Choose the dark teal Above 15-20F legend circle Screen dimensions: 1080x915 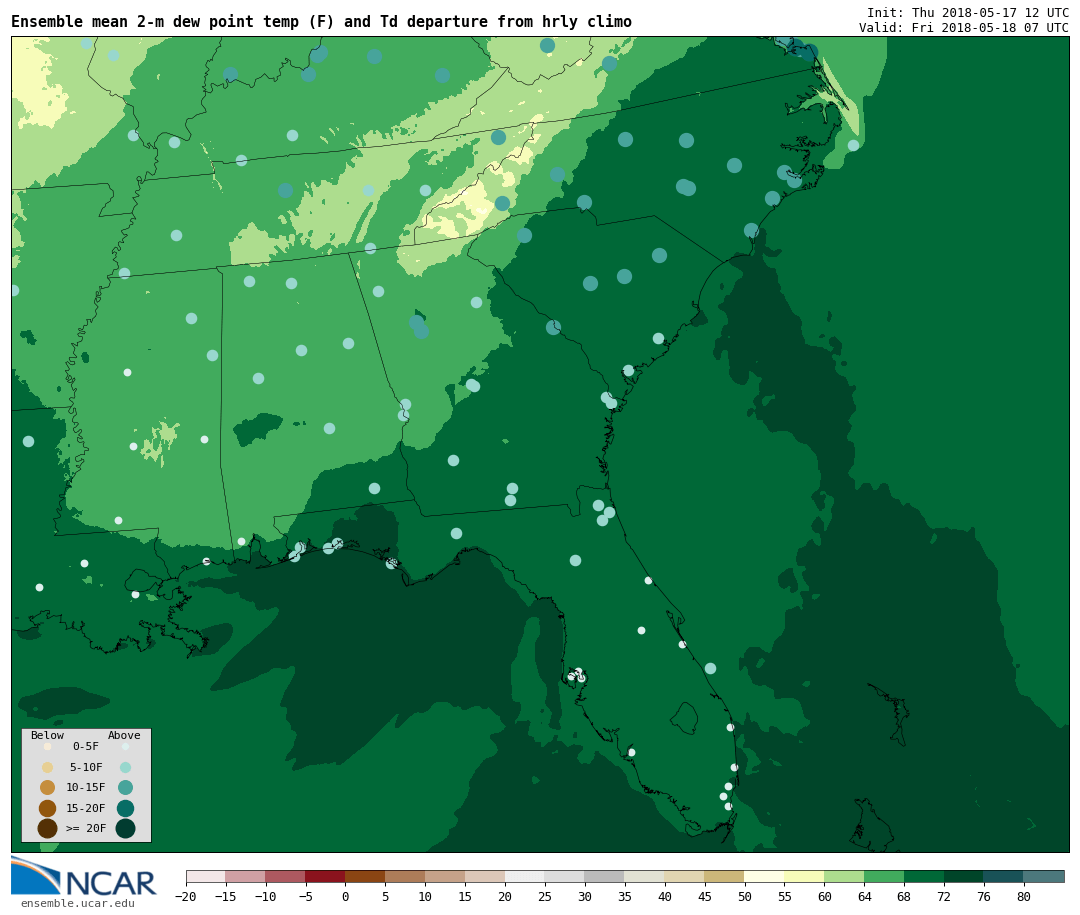(125, 808)
